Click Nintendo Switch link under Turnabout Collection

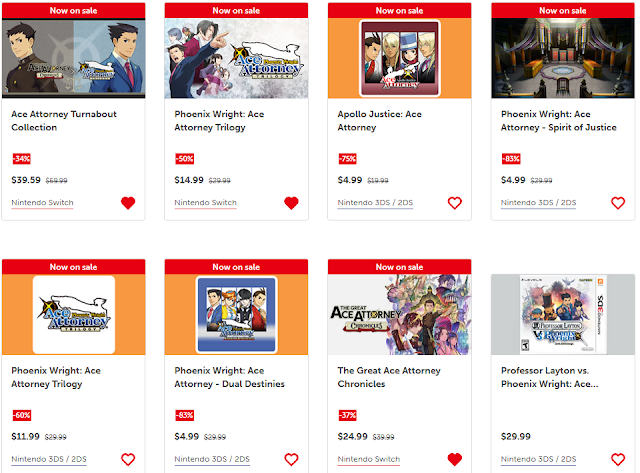(x=42, y=203)
